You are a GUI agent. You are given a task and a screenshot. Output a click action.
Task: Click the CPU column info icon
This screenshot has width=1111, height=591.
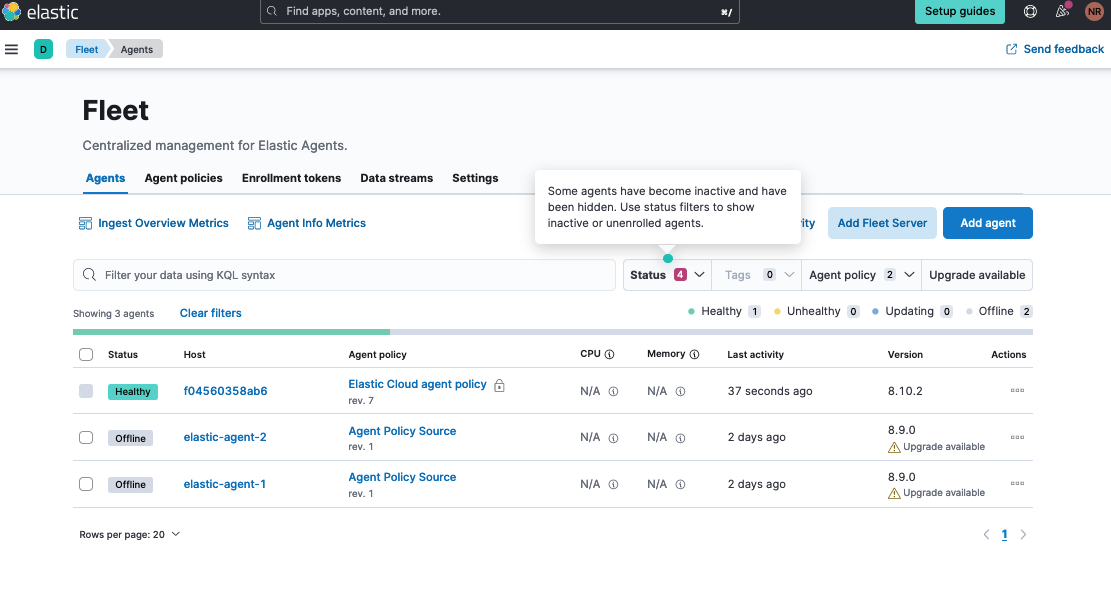point(609,354)
